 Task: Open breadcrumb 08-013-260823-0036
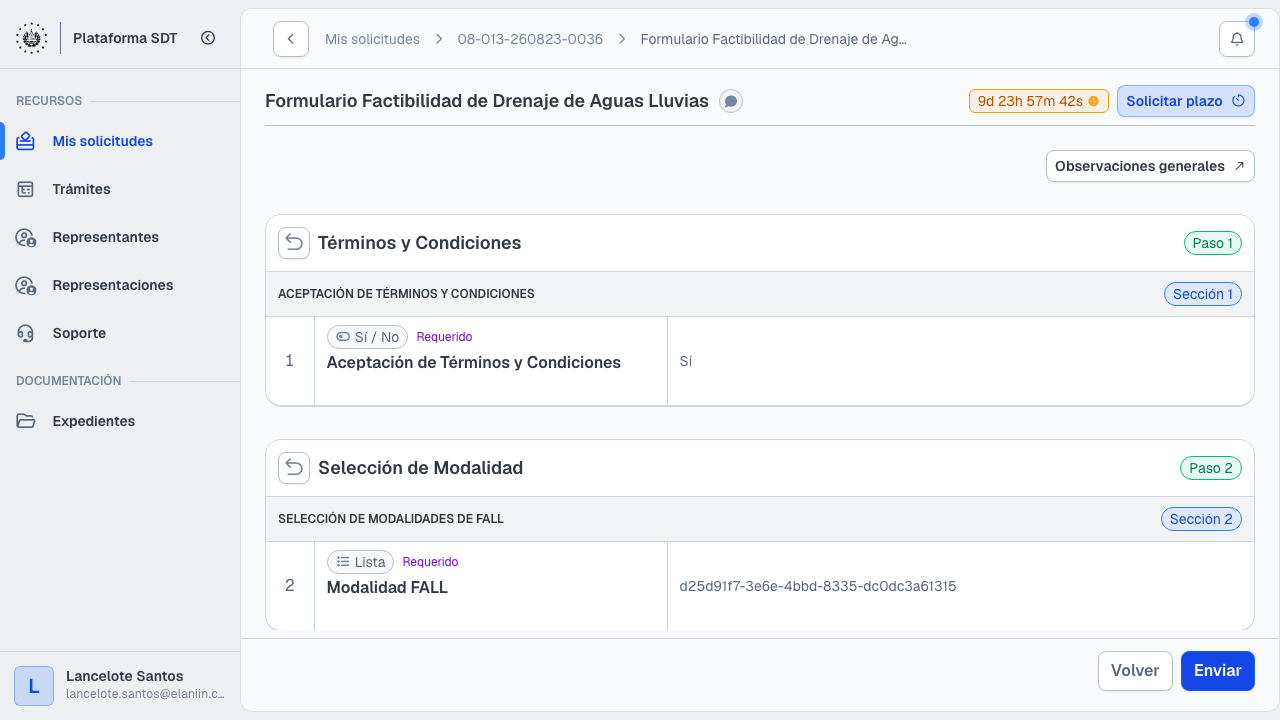coord(530,39)
